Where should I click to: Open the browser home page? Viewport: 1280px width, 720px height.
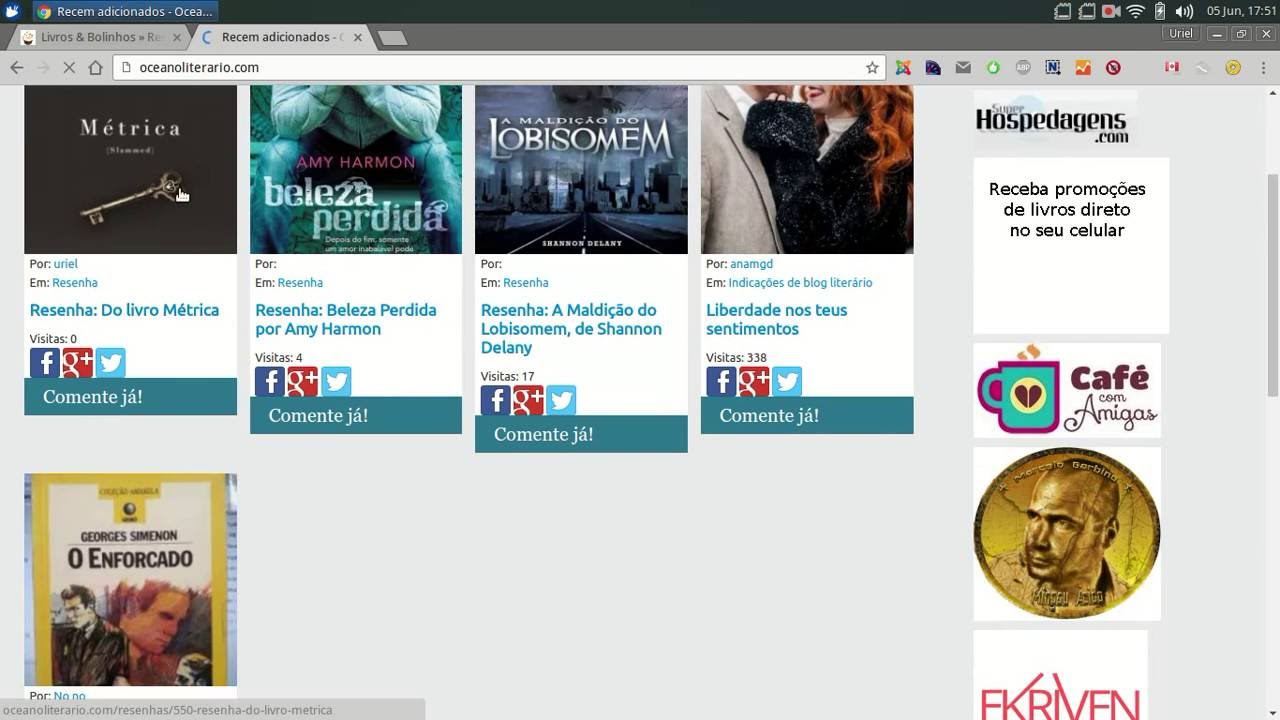pos(95,67)
